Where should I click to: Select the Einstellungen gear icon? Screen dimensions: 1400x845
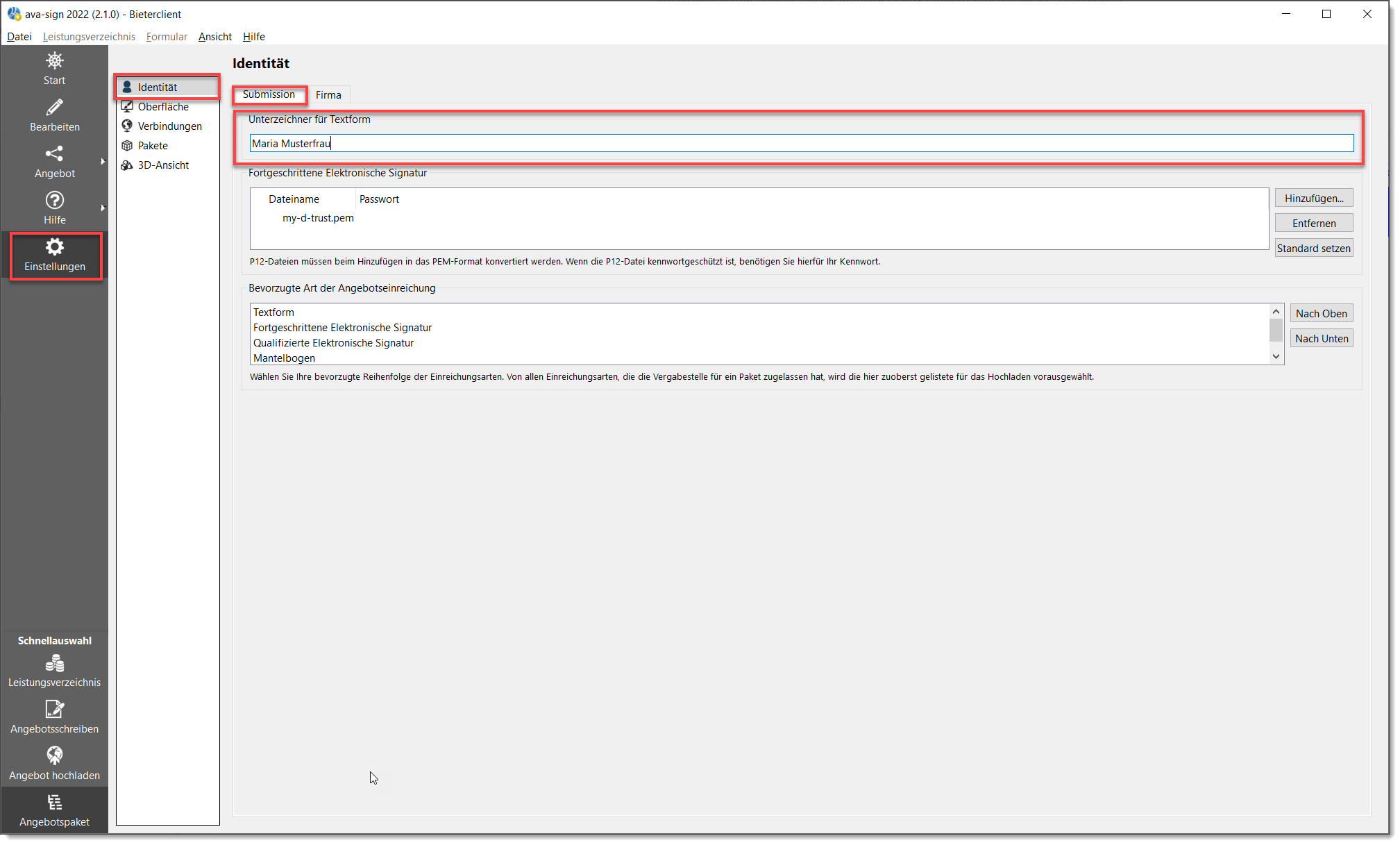click(x=55, y=255)
